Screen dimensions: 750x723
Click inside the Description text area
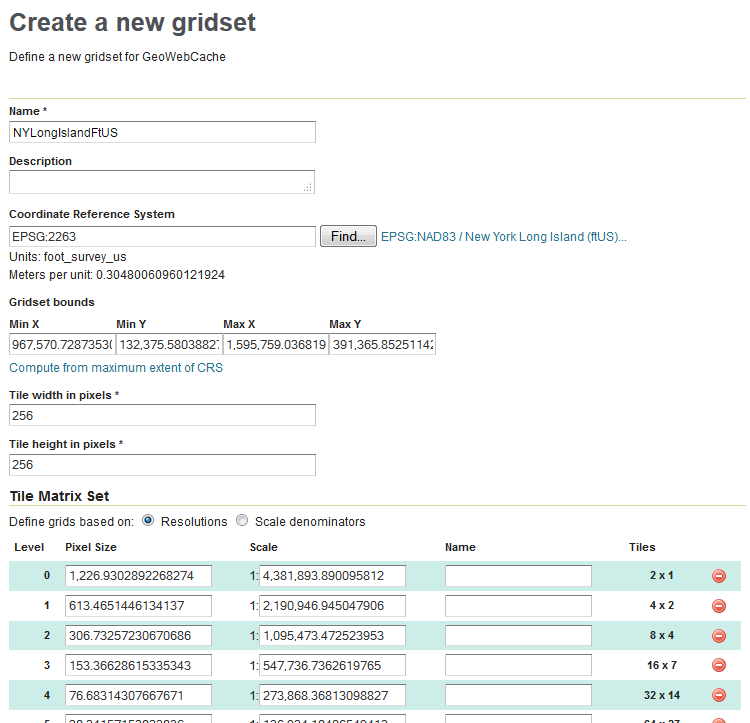[x=162, y=182]
